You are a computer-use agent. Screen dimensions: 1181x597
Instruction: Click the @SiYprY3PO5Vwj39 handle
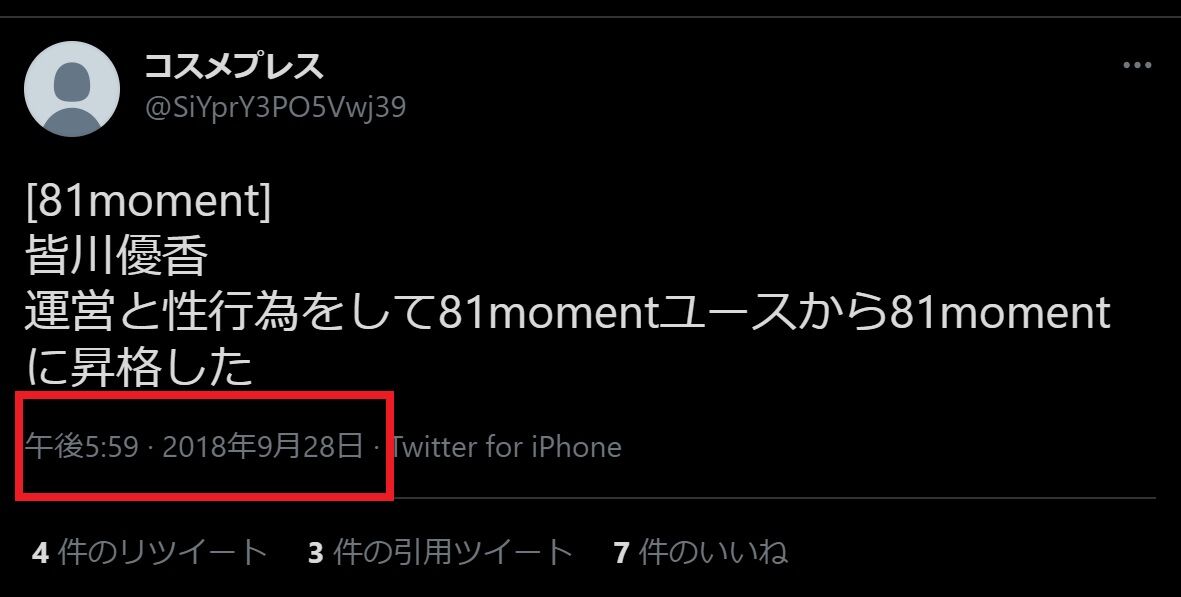point(276,107)
